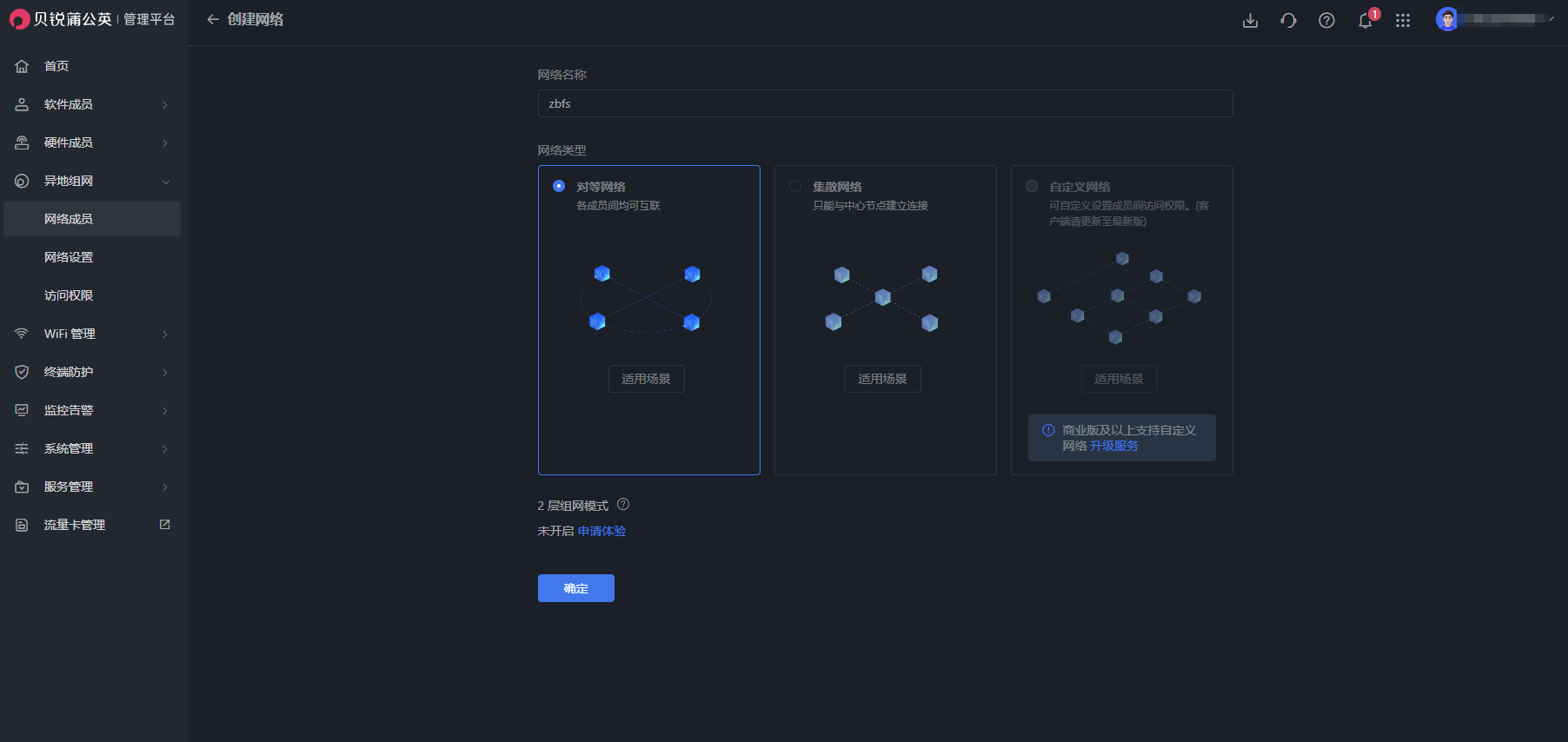Click the 网络名称 input field
Viewport: 1568px width, 742px height.
pyautogui.click(x=885, y=103)
